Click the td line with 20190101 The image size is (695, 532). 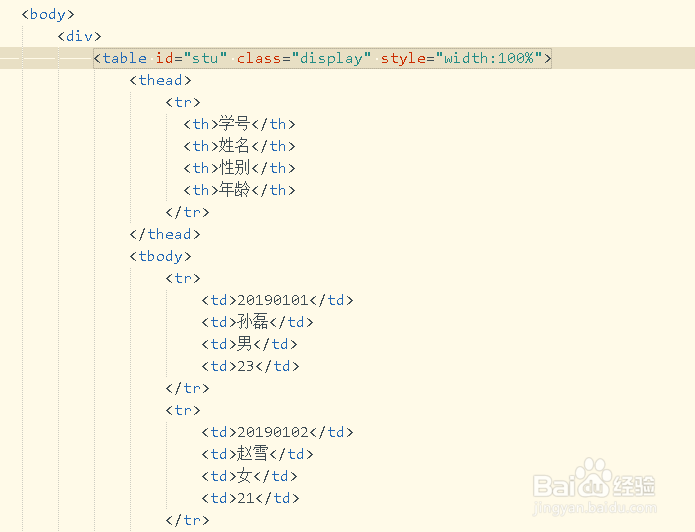[x=277, y=300]
